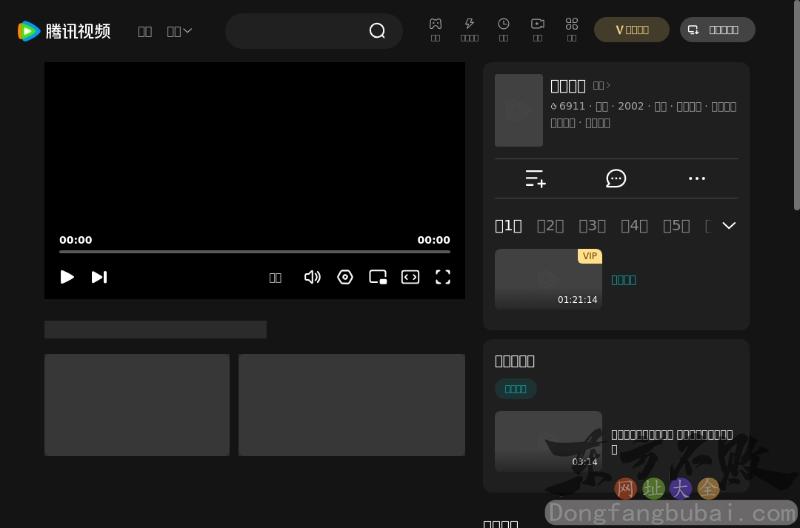Image resolution: width=800 pixels, height=528 pixels.
Task: Click the search magnifier icon
Action: [x=377, y=31]
